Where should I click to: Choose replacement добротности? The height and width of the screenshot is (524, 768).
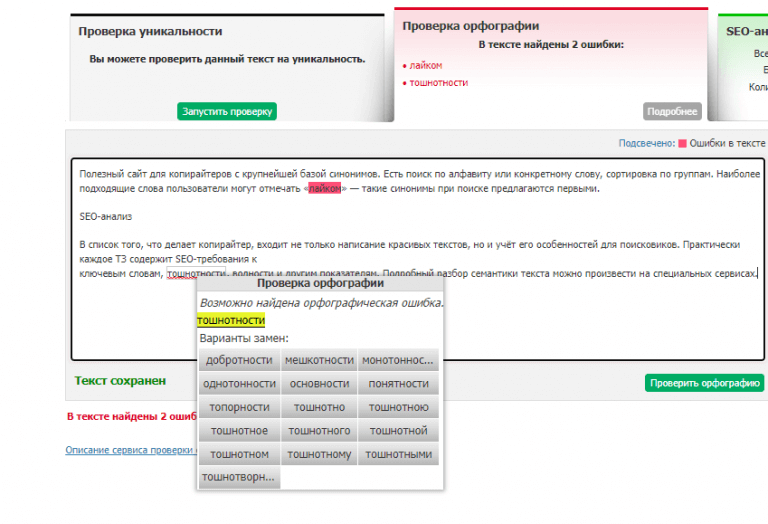(239, 360)
